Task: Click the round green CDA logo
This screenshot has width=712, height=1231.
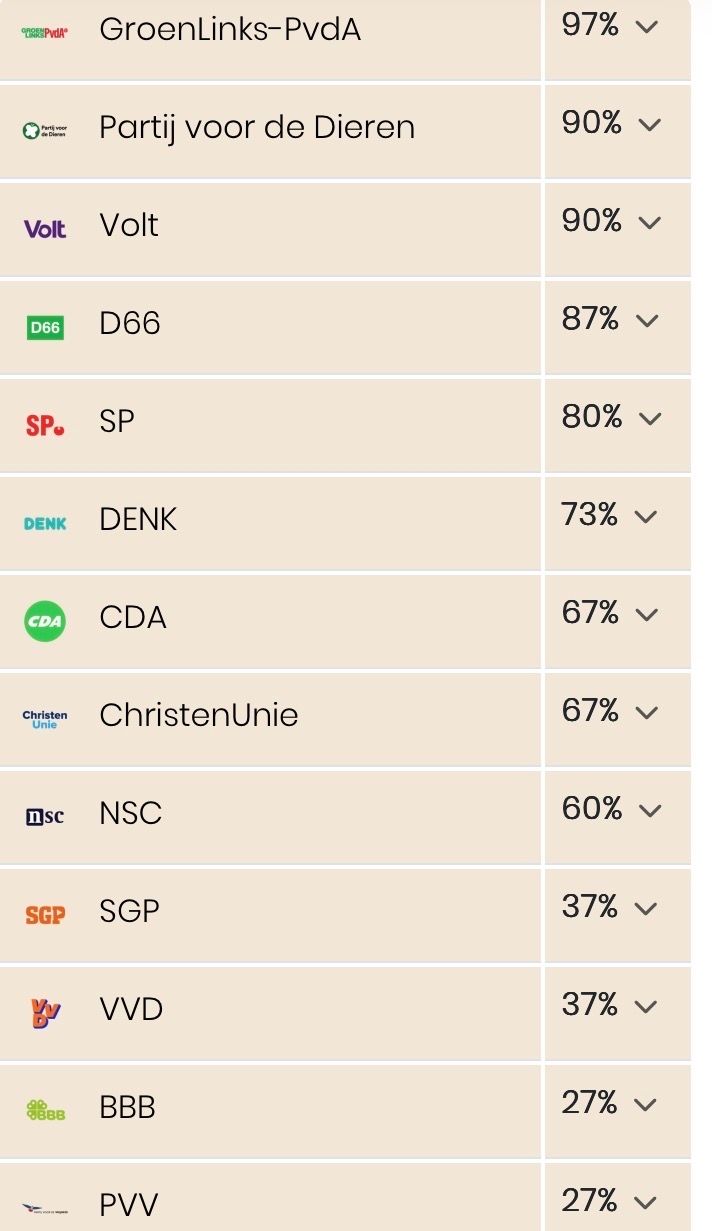Action: (x=45, y=620)
